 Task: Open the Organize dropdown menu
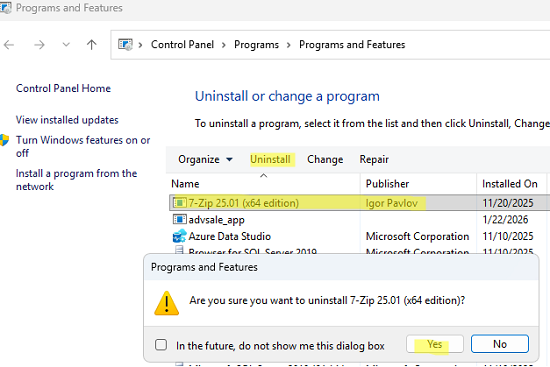(206, 159)
